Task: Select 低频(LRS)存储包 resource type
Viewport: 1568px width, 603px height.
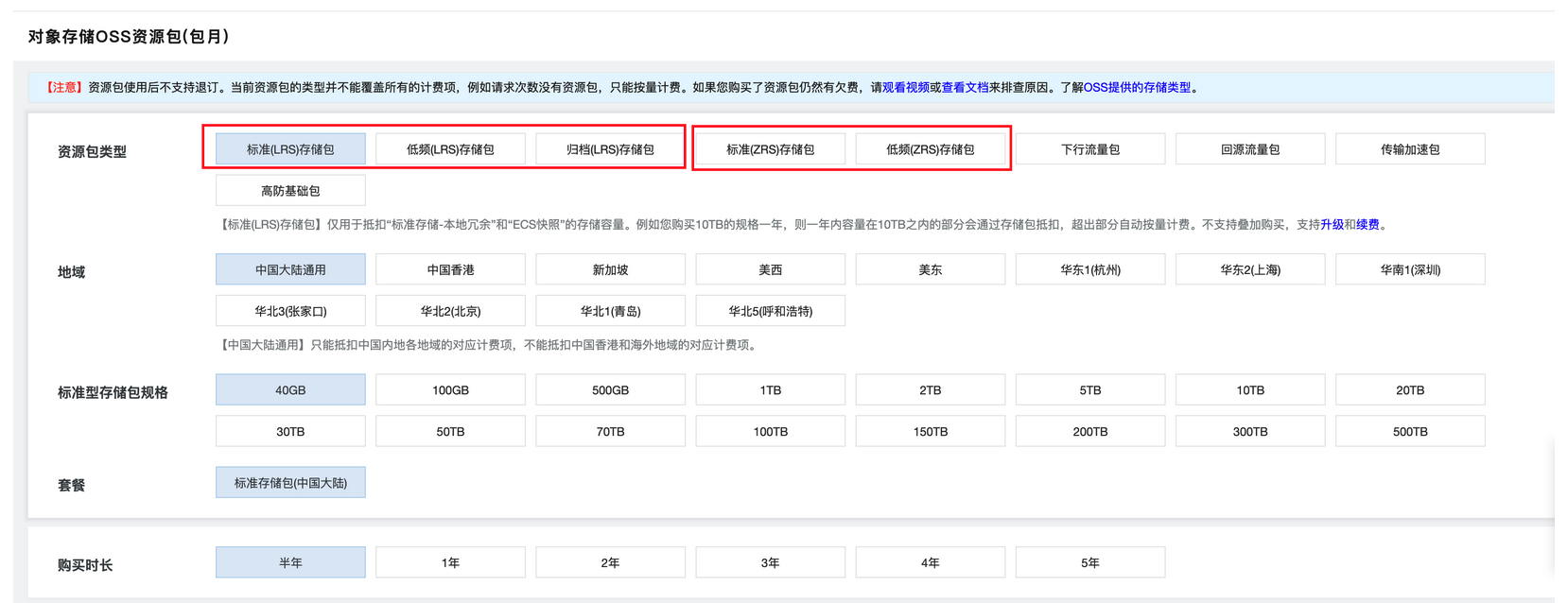Action: pyautogui.click(x=450, y=149)
